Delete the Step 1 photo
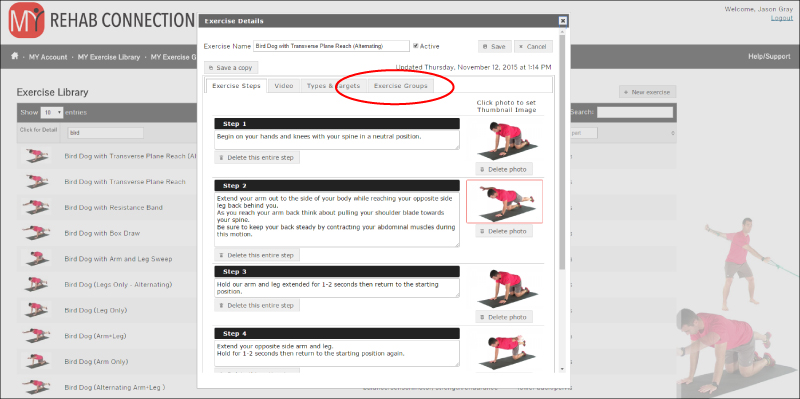The width and height of the screenshot is (800, 399). pos(504,169)
